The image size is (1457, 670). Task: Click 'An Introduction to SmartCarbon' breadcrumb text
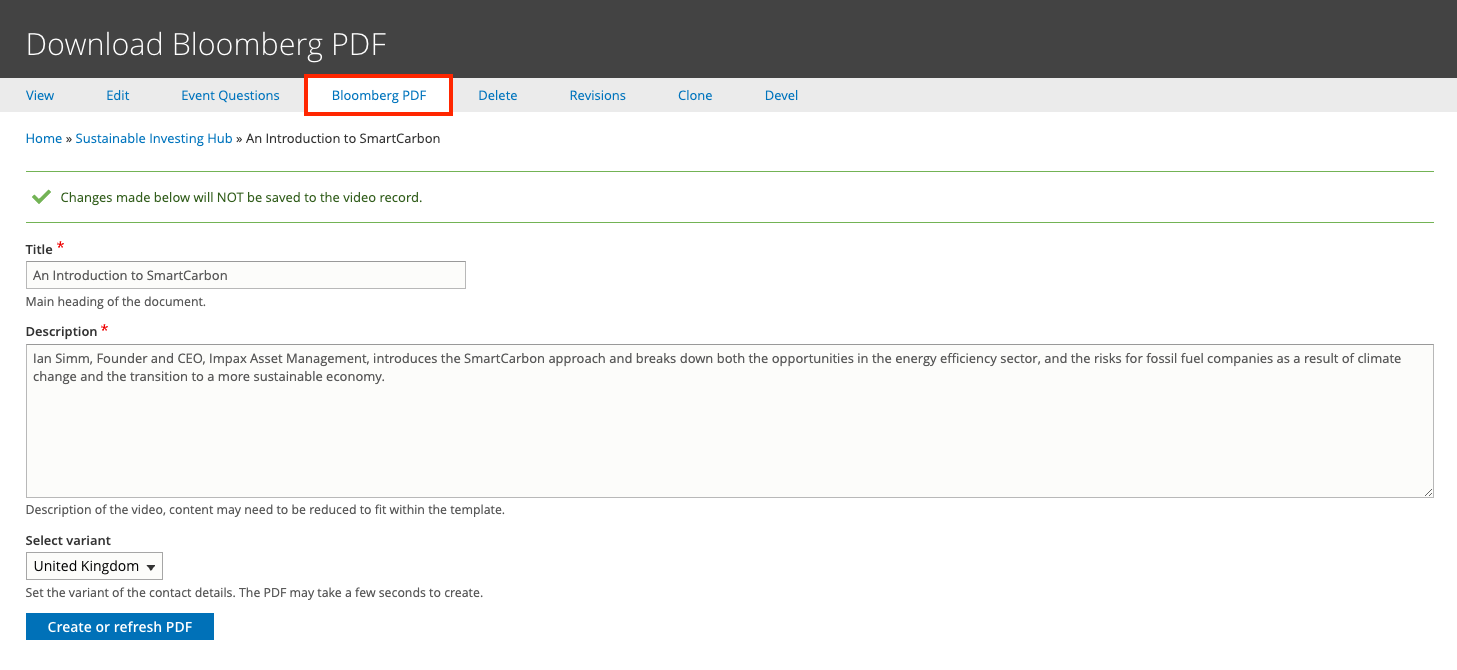[343, 138]
